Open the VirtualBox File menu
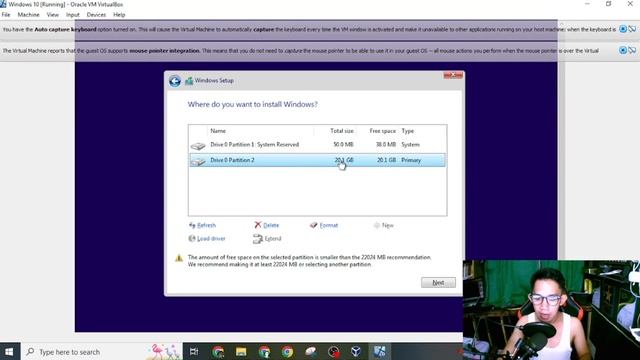The width and height of the screenshot is (640, 360). click(6, 15)
